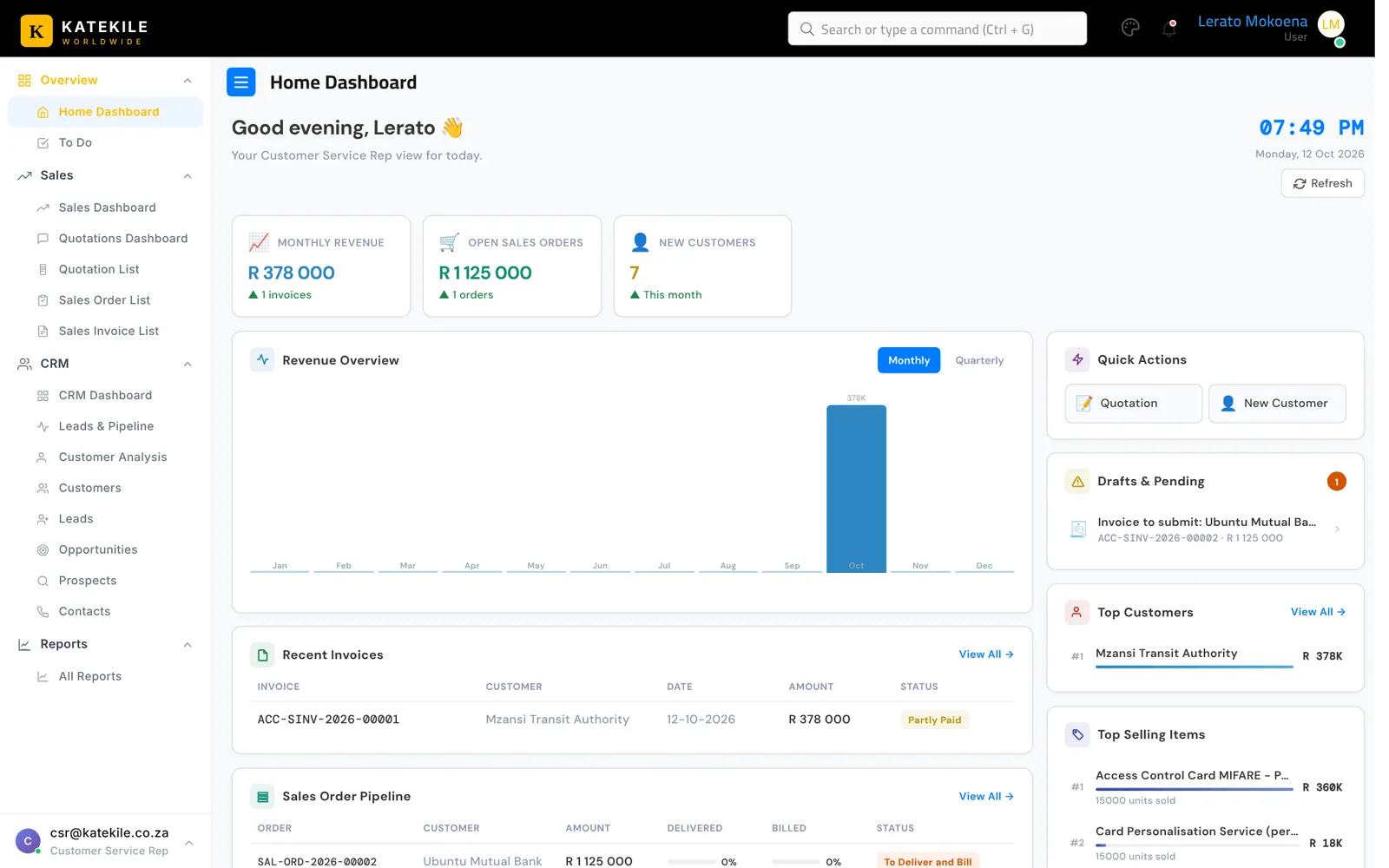Collapse the Reports sidebar section

click(x=188, y=645)
